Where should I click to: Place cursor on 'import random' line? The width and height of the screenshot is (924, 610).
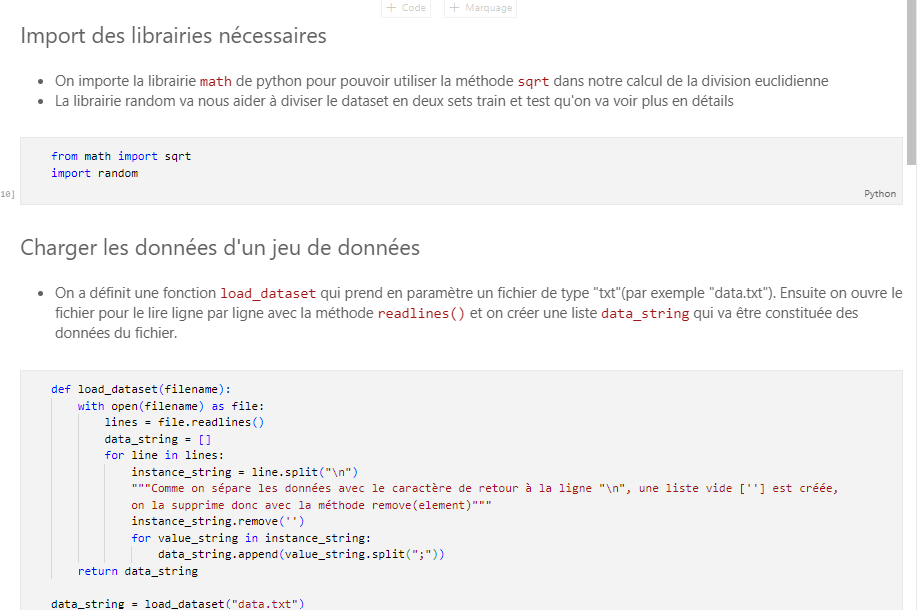pyautogui.click(x=94, y=173)
